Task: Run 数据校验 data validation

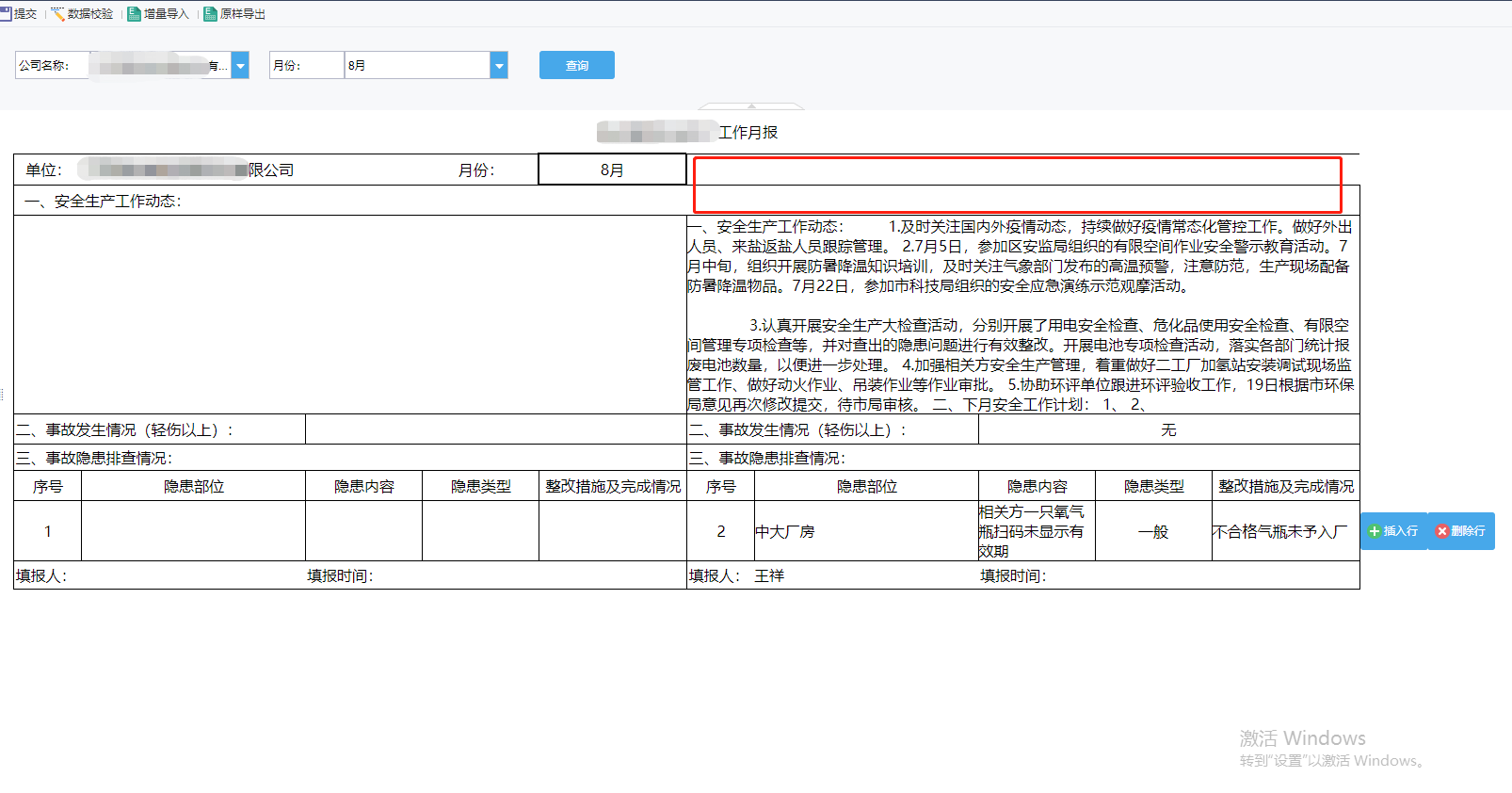Action: 83,14
